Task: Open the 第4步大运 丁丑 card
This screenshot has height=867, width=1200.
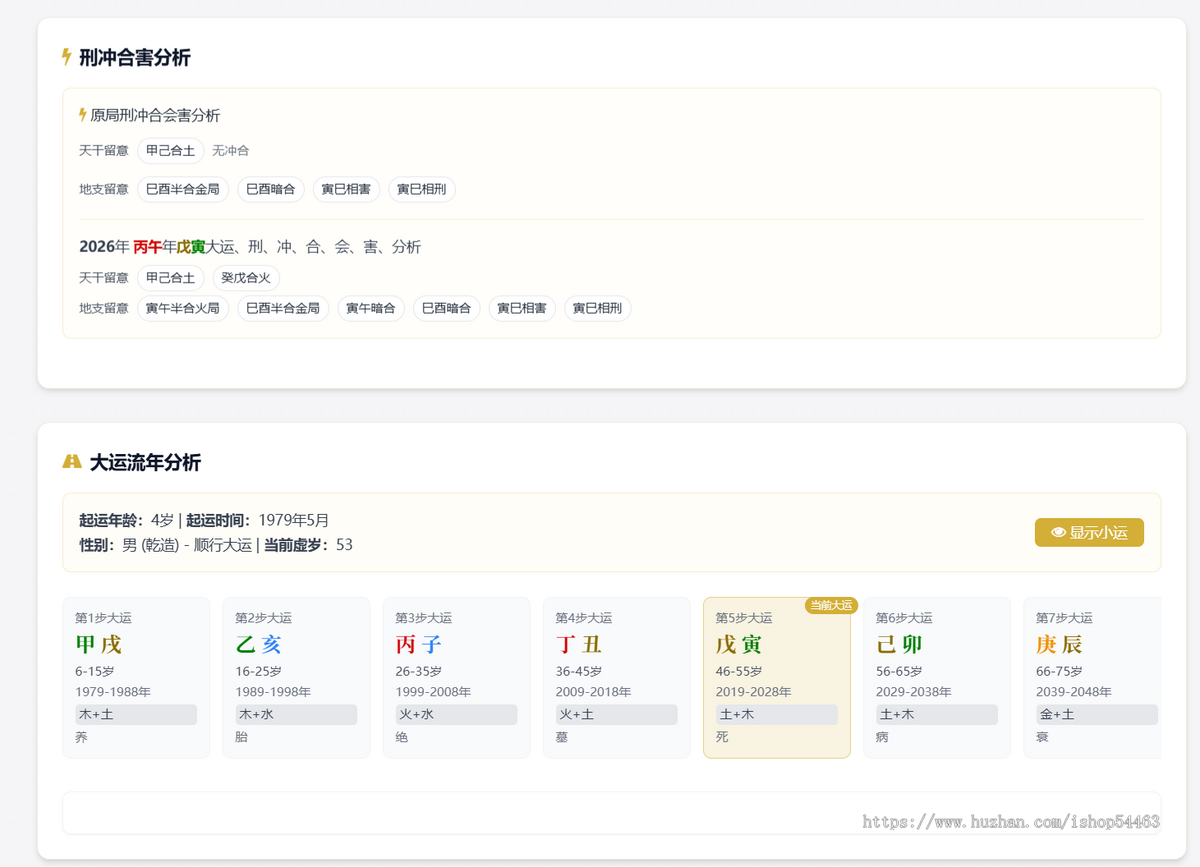Action: (x=617, y=678)
